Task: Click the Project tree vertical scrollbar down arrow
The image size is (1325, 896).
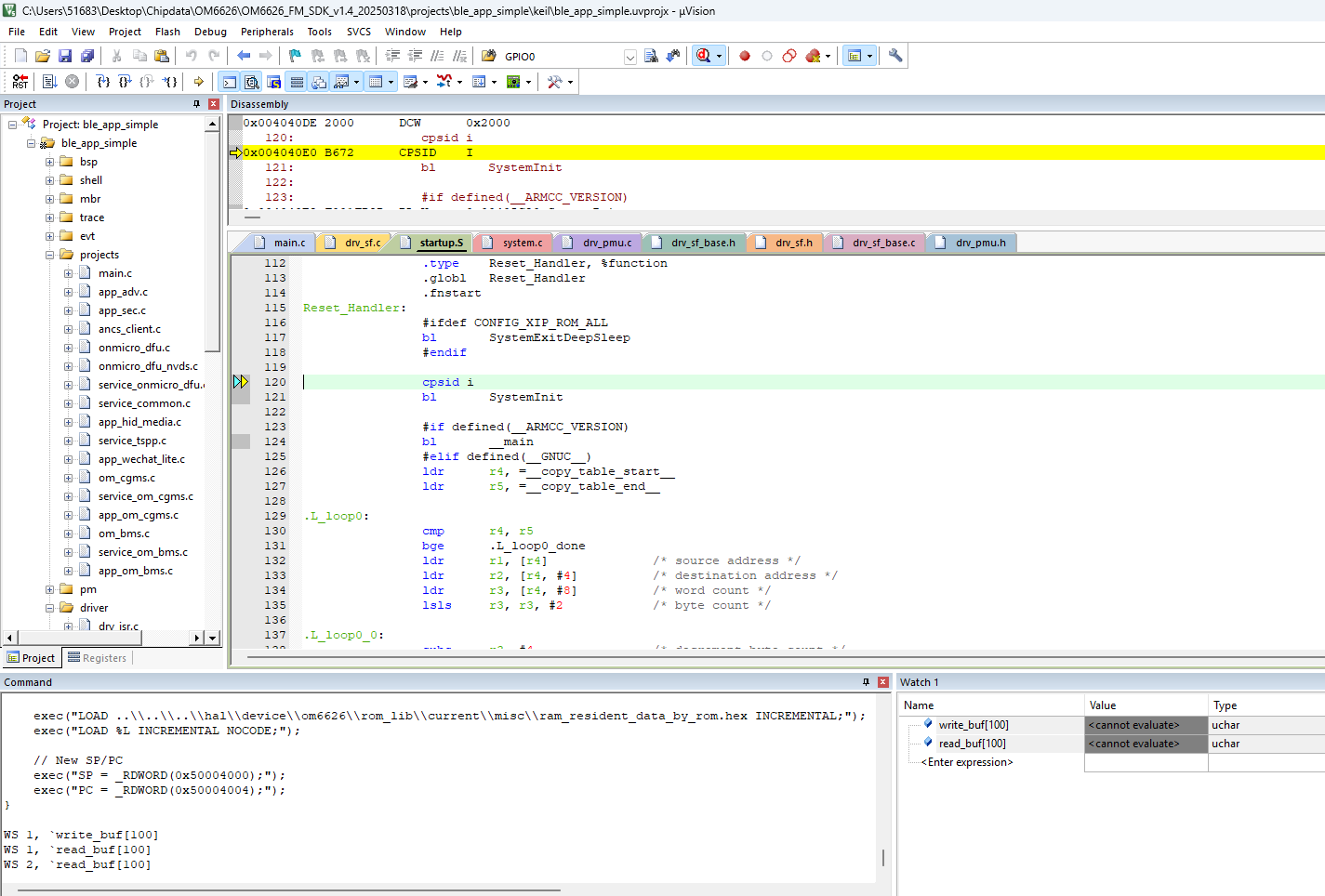Action: click(213, 638)
